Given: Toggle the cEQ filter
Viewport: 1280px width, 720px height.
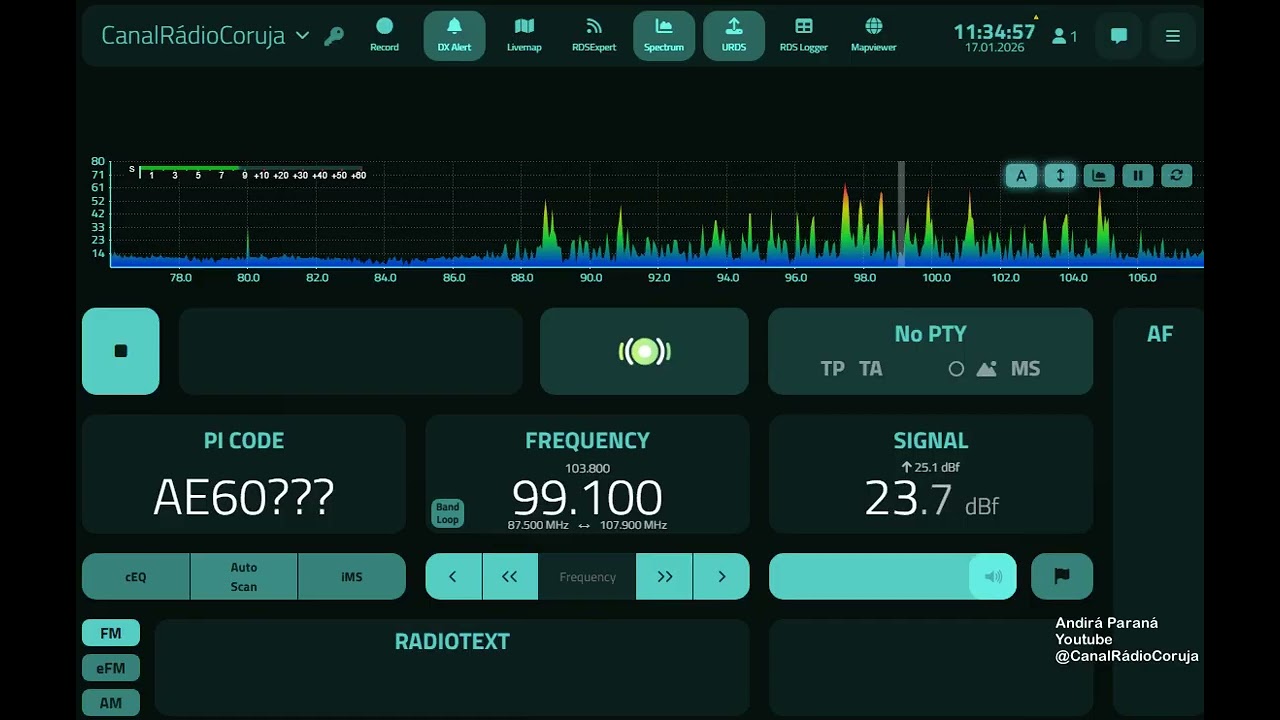Looking at the screenshot, I should (x=136, y=577).
